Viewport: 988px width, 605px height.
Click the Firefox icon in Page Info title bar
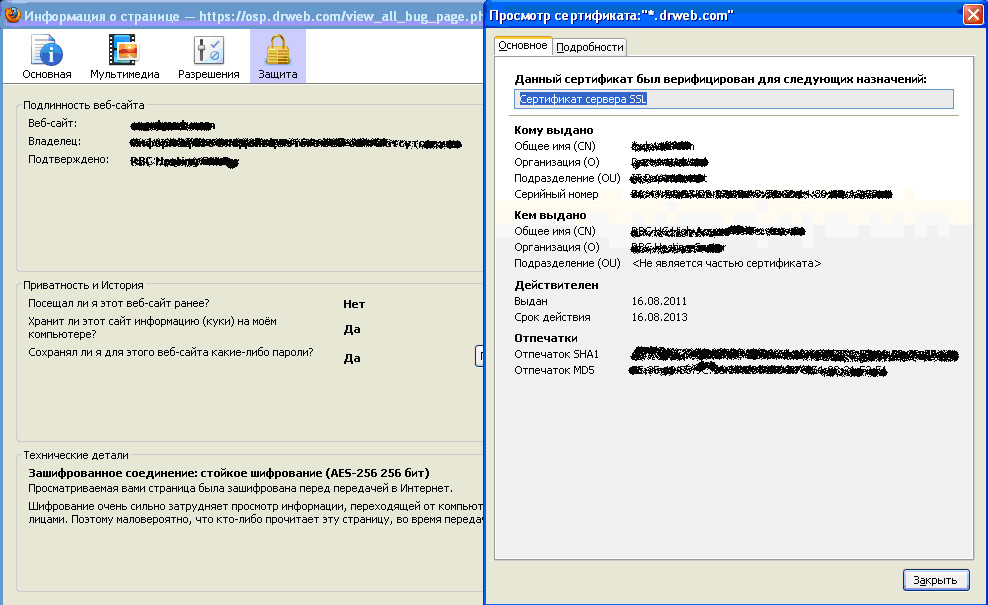click(x=12, y=14)
